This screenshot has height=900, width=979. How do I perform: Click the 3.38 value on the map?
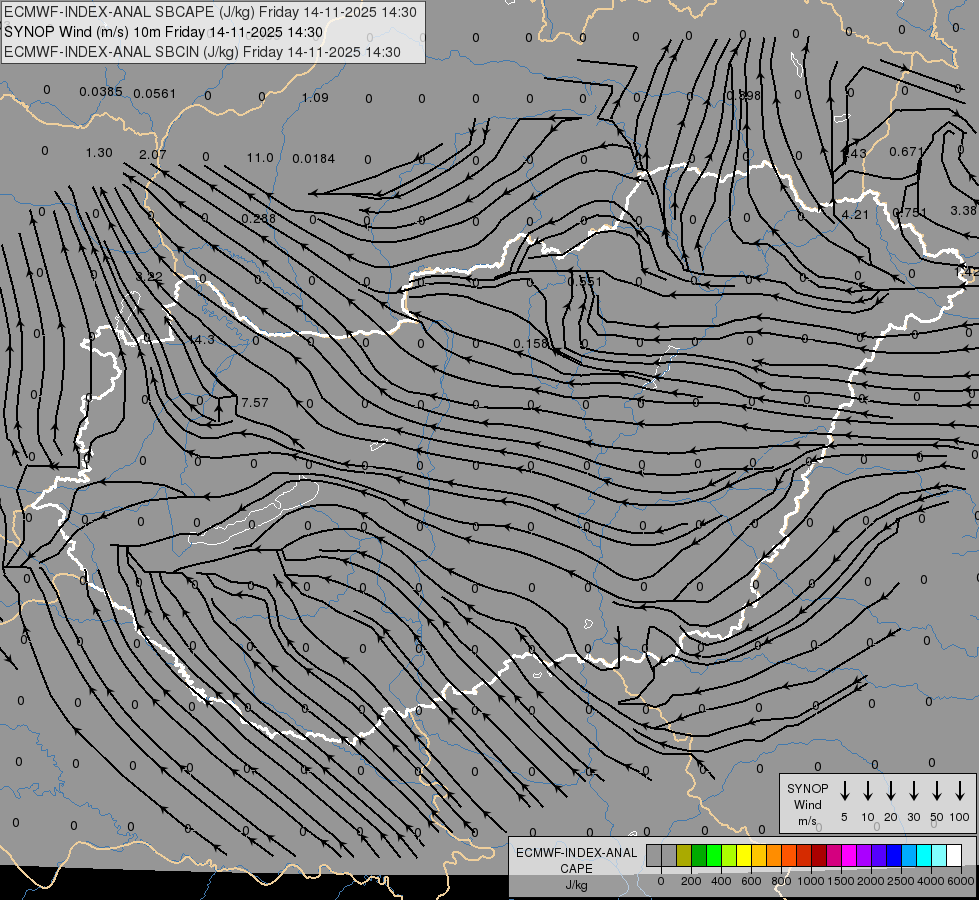pyautogui.click(x=963, y=210)
